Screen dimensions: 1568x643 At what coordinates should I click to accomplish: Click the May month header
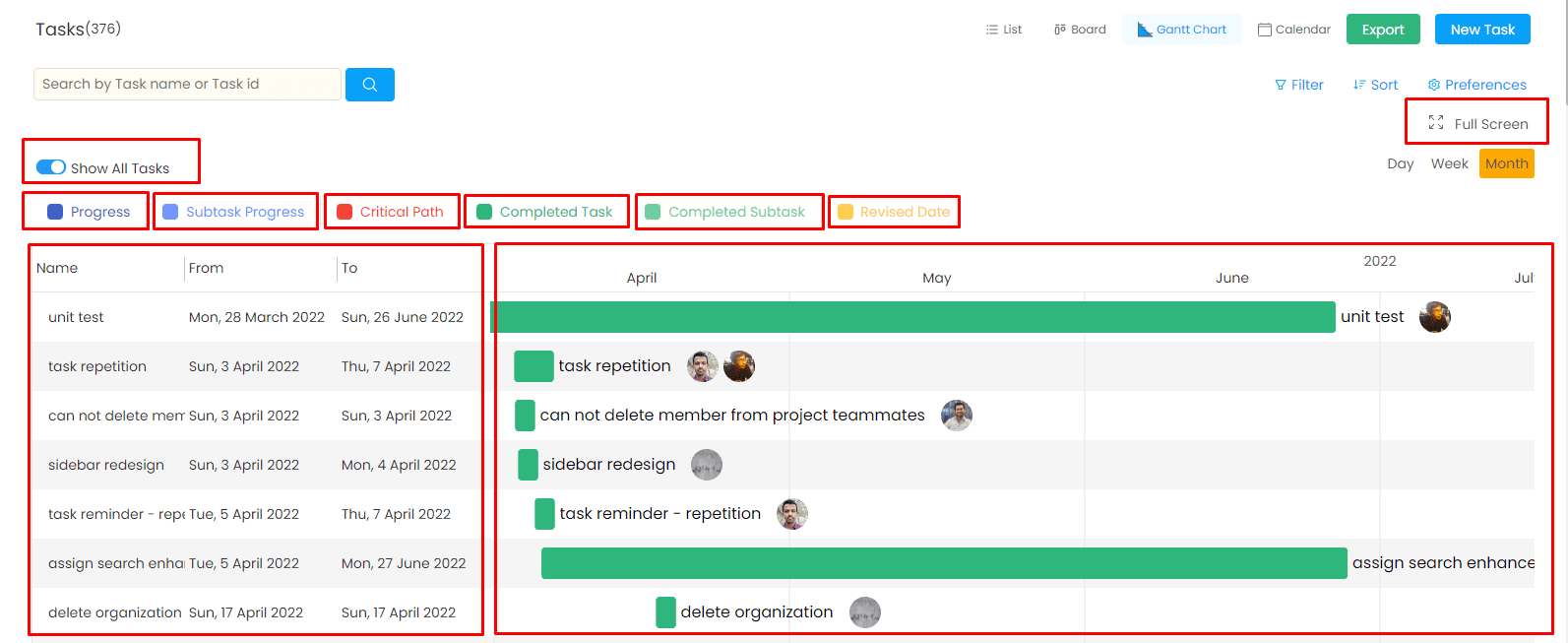(937, 278)
